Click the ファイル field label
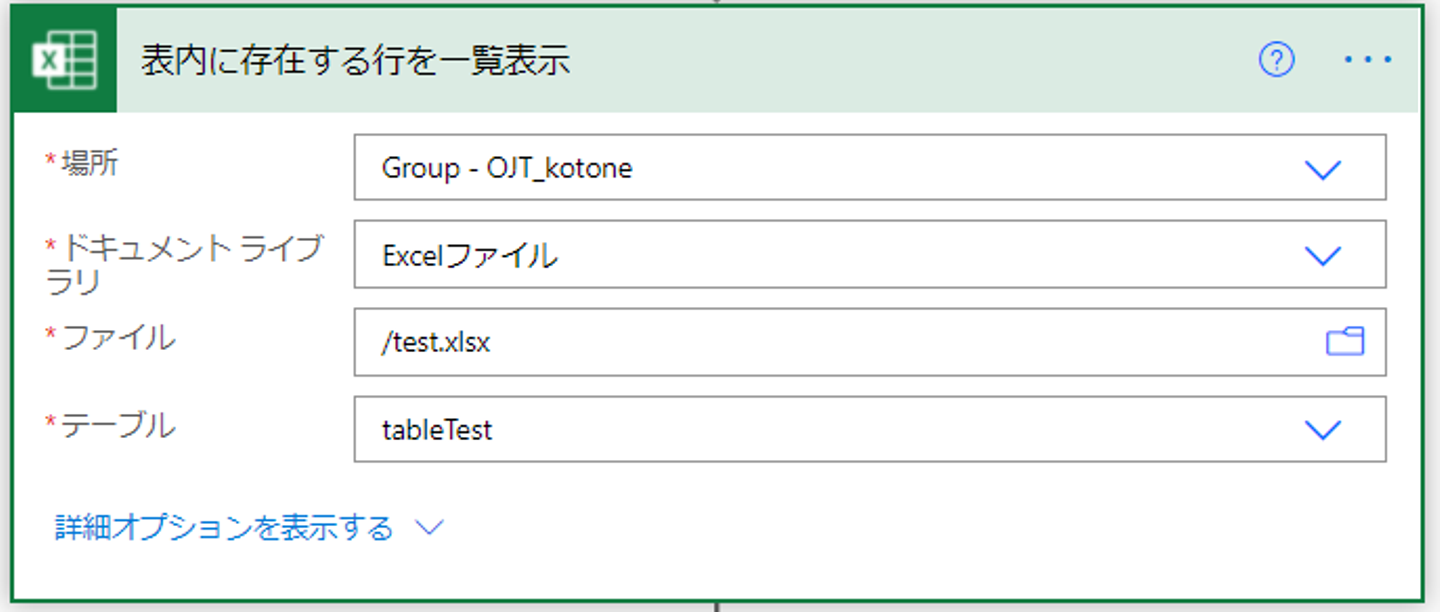 [118, 338]
